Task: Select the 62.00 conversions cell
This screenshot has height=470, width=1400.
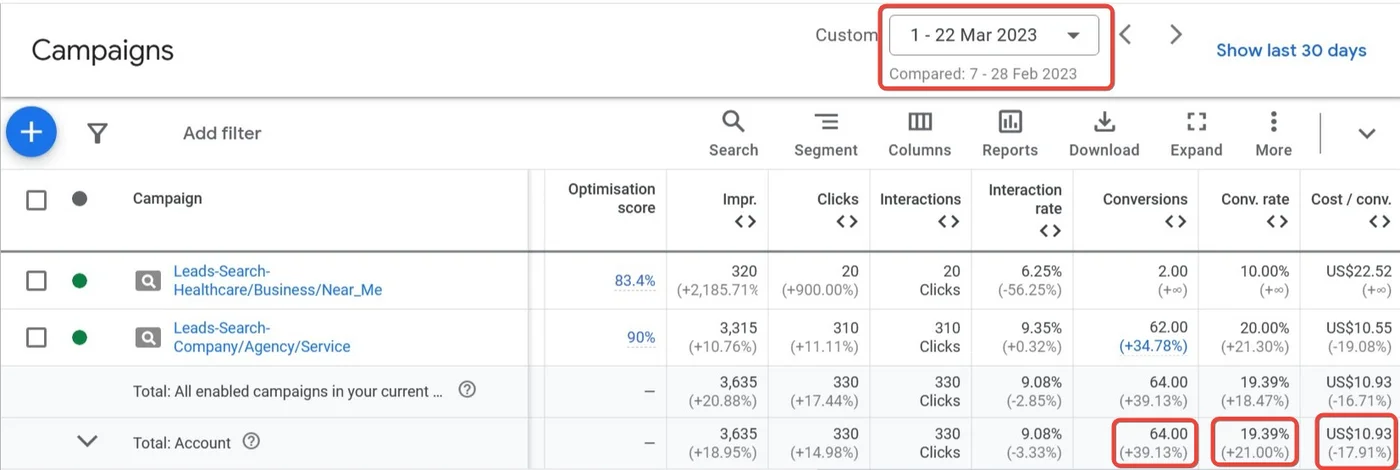Action: click(1167, 328)
